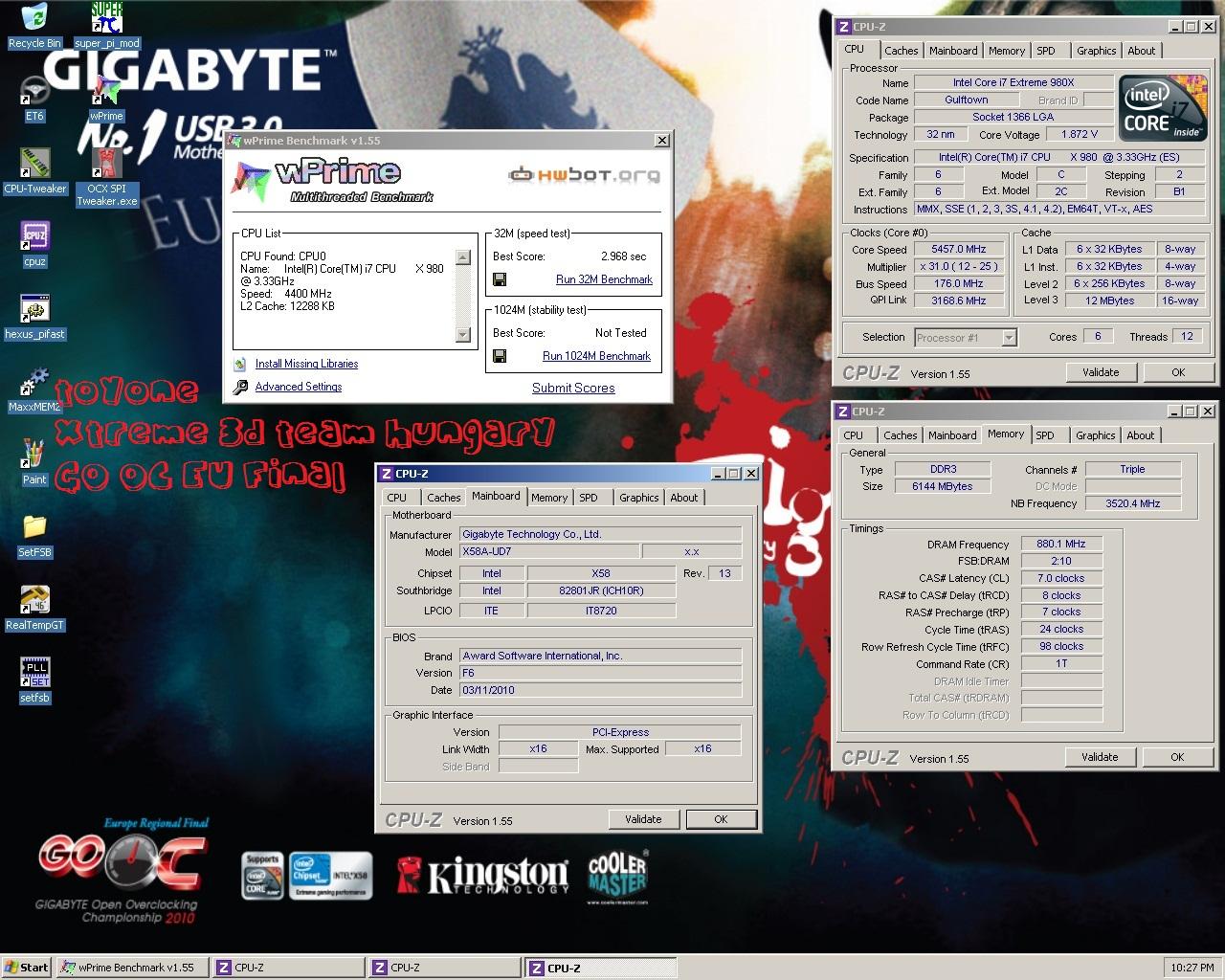Click the CPU-Z Mainboard window title icon
1225x980 pixels.
tap(386, 473)
